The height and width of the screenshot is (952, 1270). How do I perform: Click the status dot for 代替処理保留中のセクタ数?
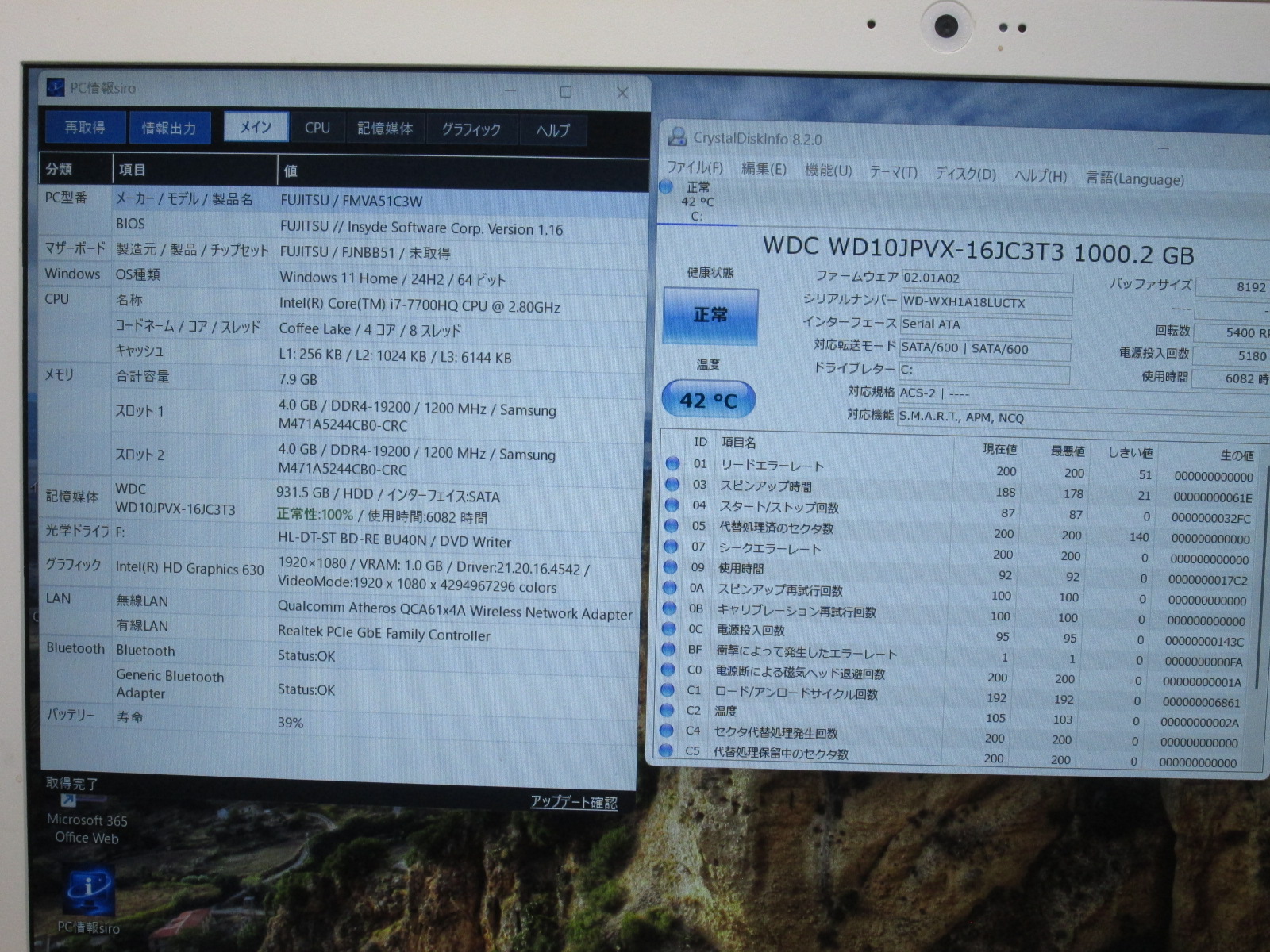coord(667,750)
